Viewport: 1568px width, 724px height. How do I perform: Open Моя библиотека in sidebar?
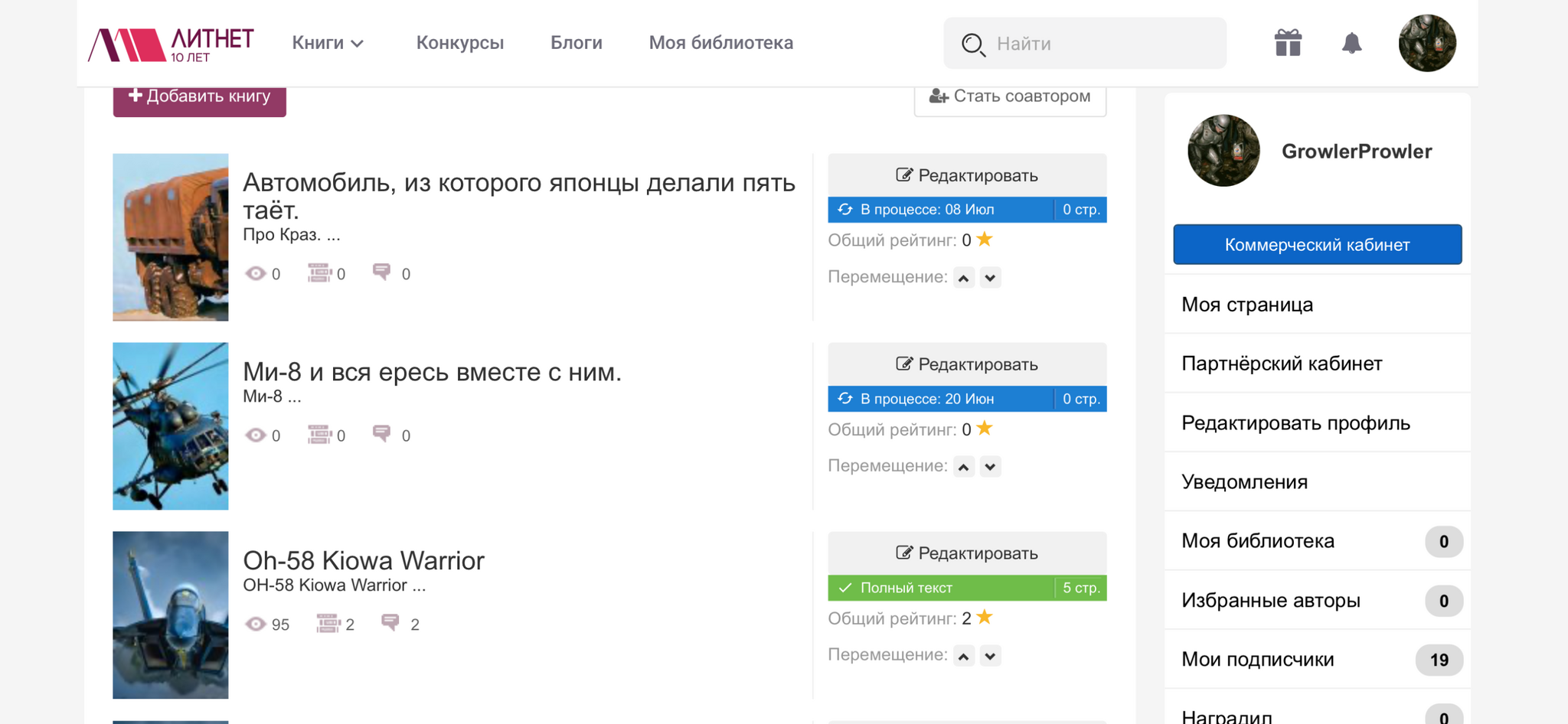click(x=1318, y=541)
